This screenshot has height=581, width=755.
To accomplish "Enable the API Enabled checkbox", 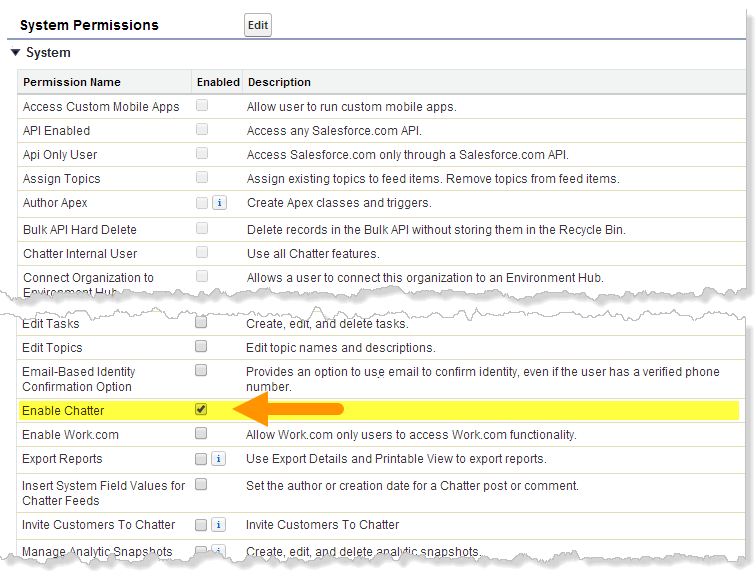I will tap(202, 130).
